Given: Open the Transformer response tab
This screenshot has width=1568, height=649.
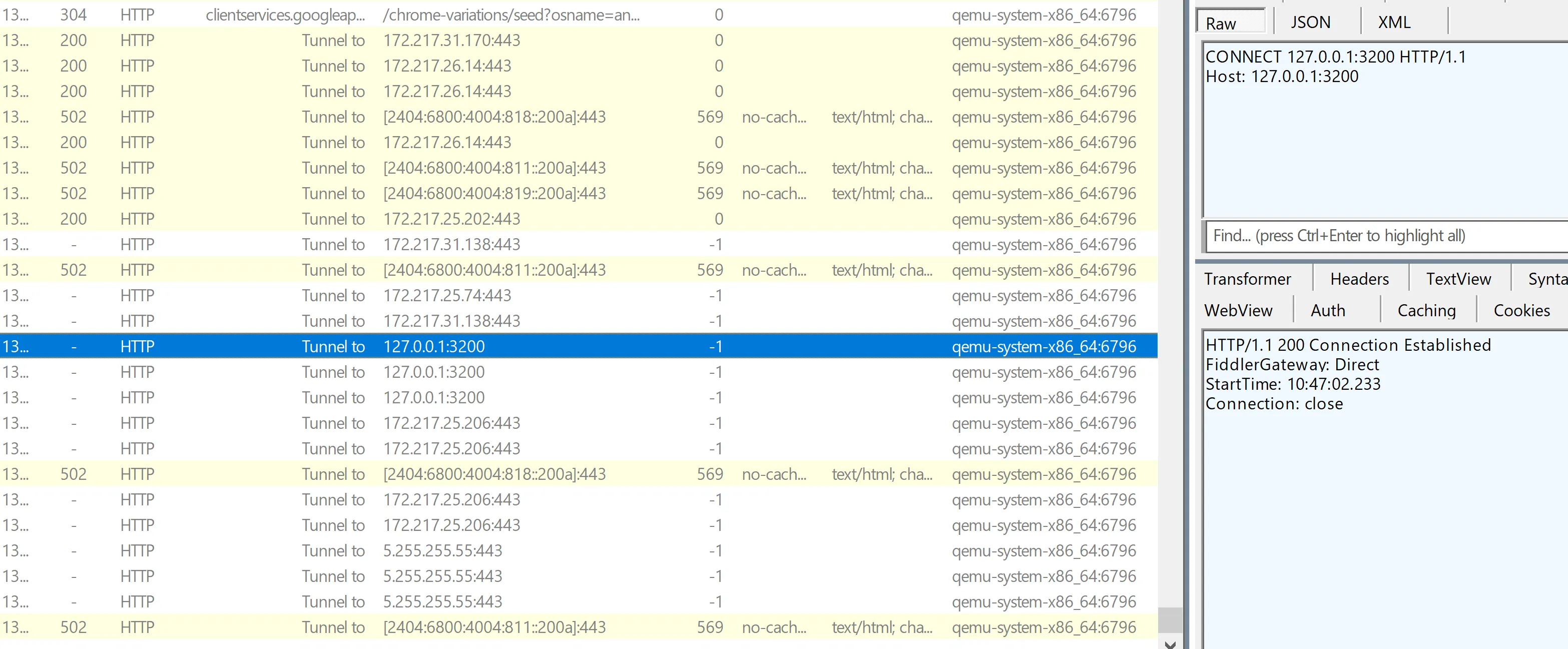Looking at the screenshot, I should 1247,279.
